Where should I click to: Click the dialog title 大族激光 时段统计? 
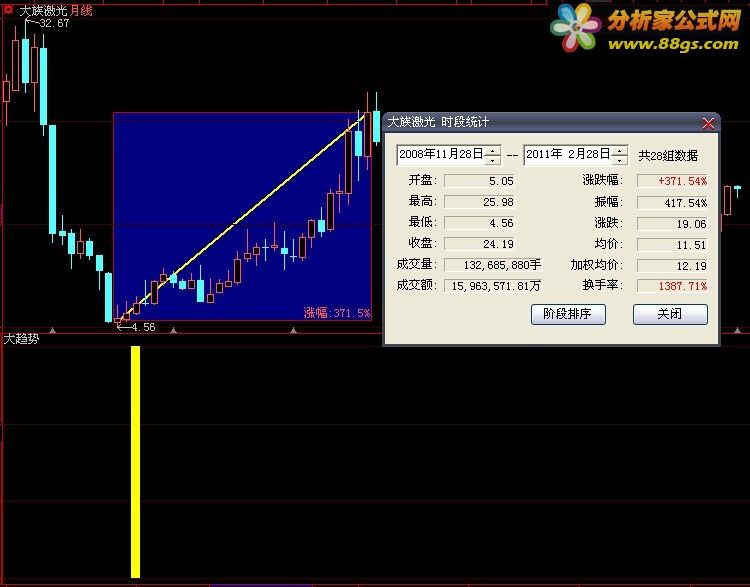coord(438,122)
